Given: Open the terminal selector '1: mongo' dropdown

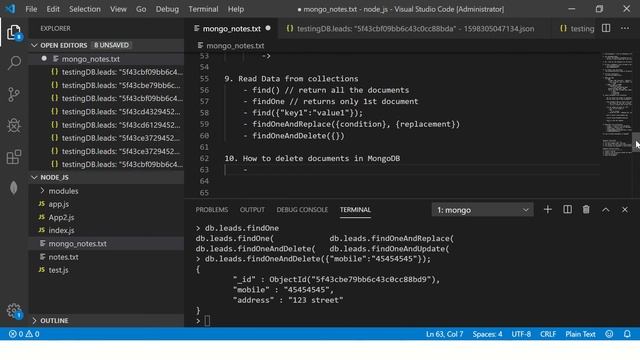Looking at the screenshot, I should pyautogui.click(x=482, y=210).
